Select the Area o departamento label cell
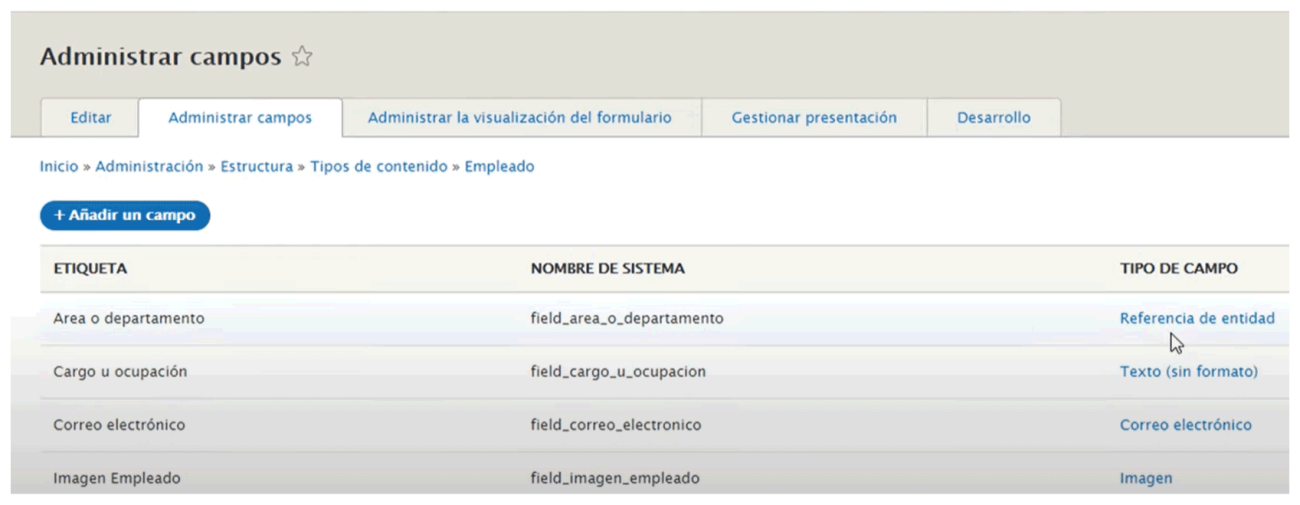 pyautogui.click(x=129, y=319)
